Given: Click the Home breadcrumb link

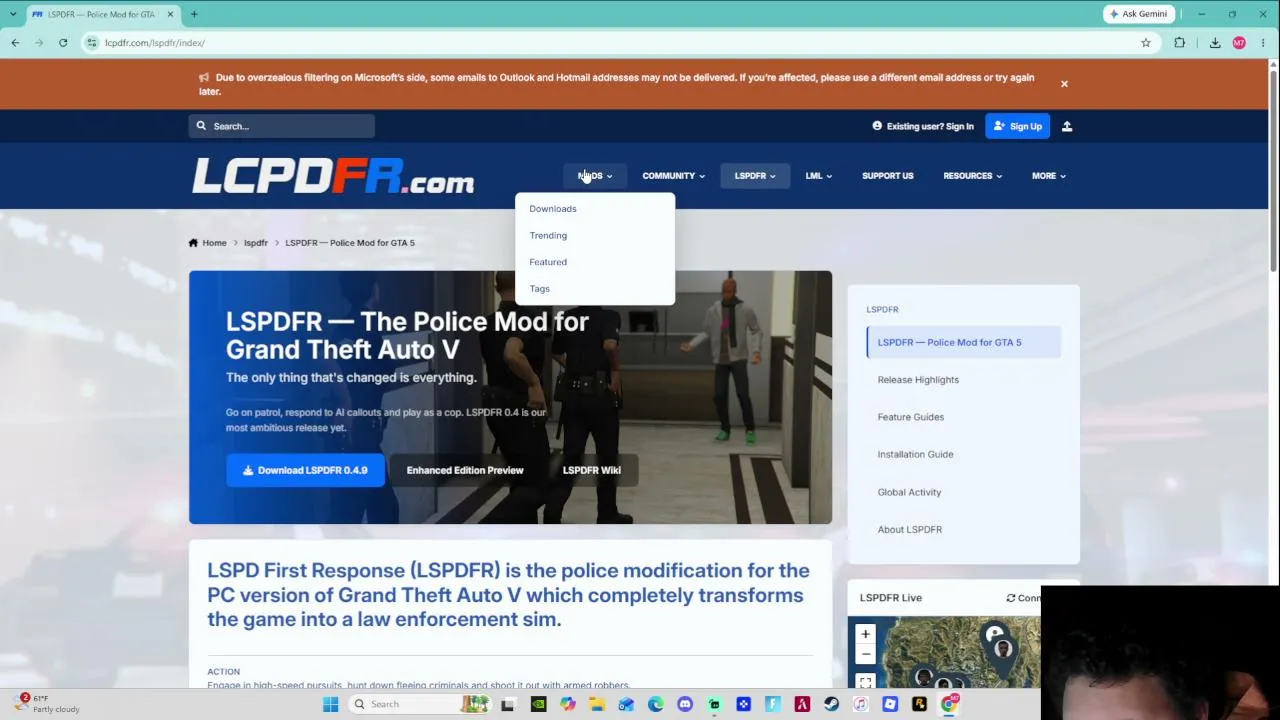Looking at the screenshot, I should pos(207,243).
